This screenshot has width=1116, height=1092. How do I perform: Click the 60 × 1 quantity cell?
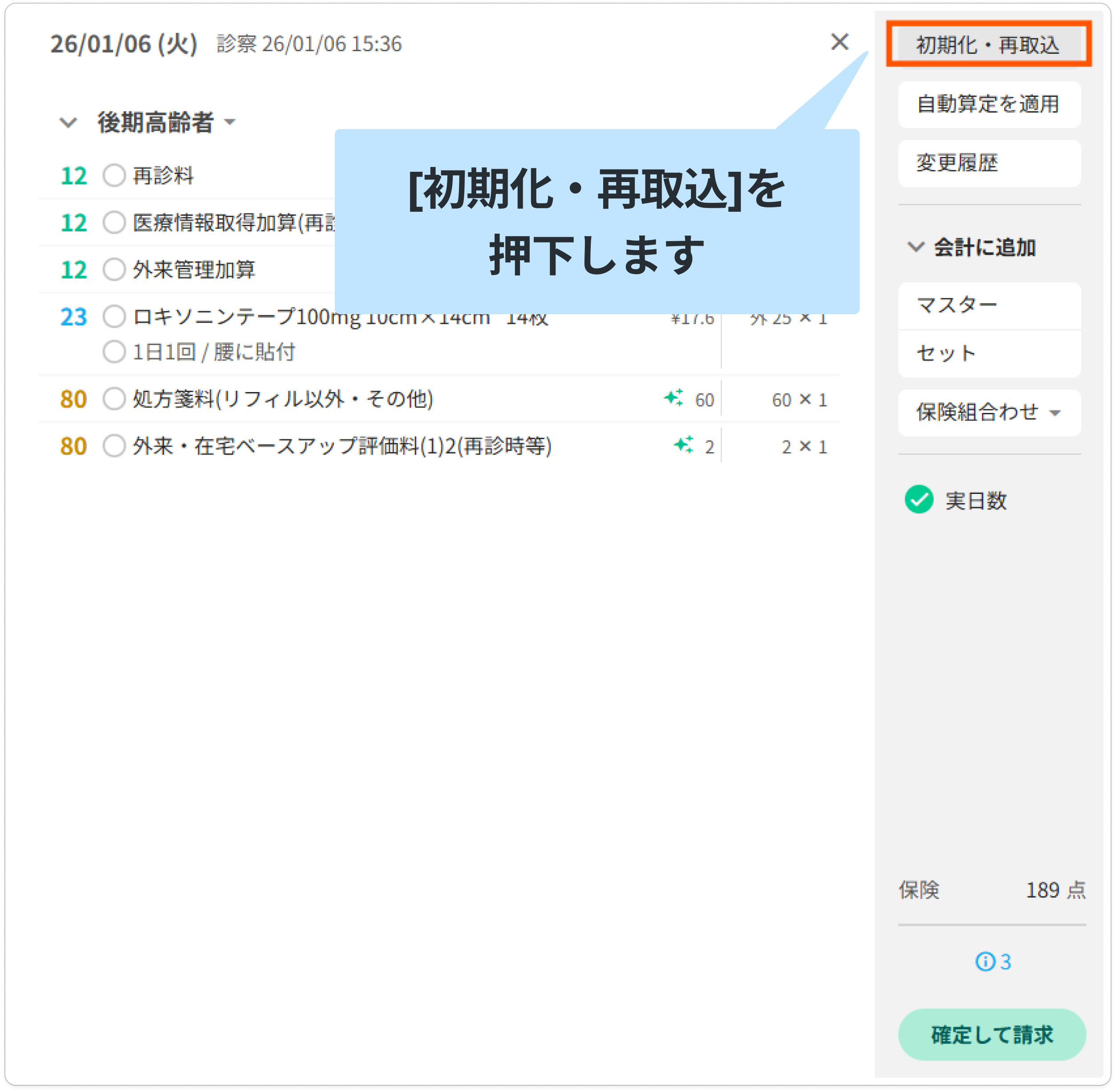799,400
